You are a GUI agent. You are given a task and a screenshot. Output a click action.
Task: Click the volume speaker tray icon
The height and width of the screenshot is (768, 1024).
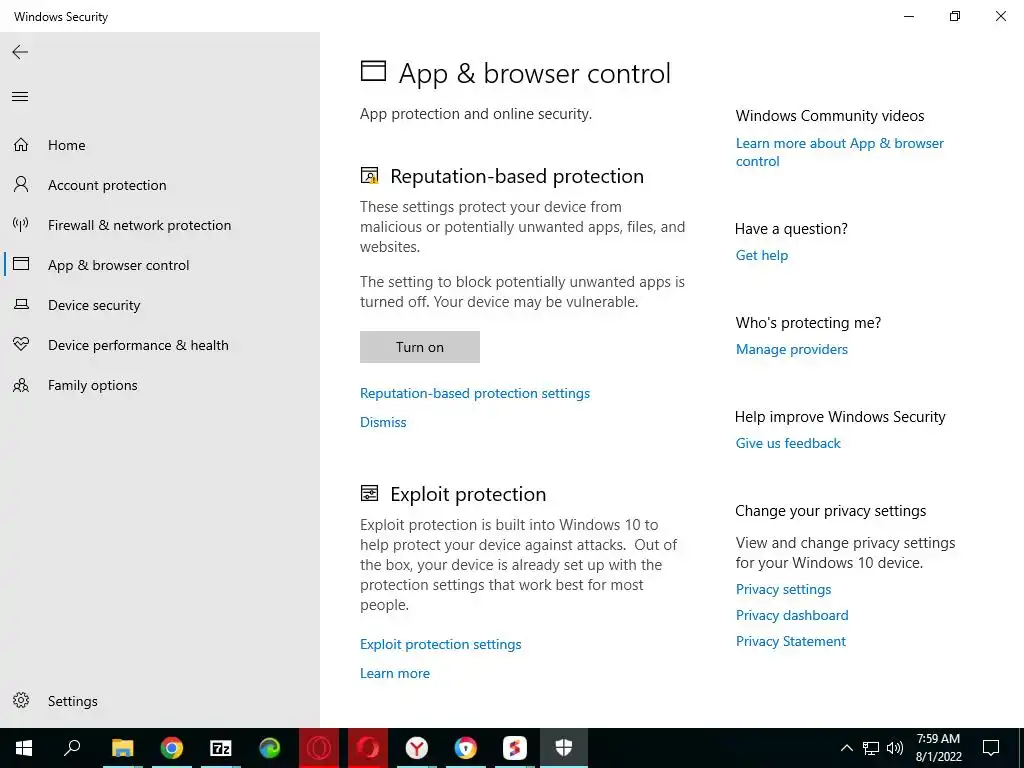coord(895,748)
